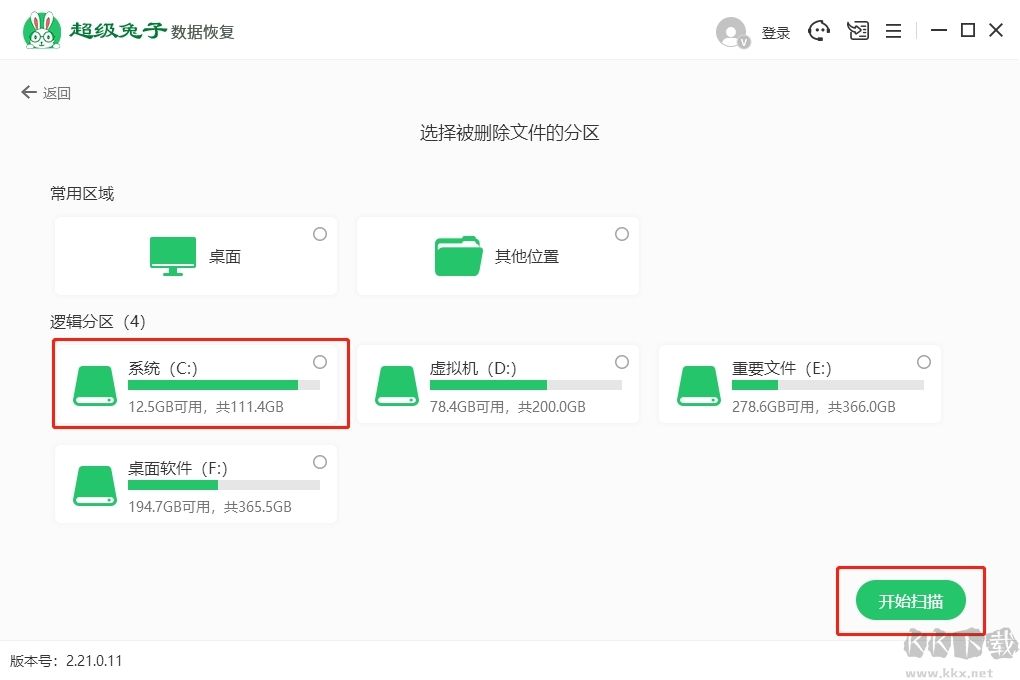1020x680 pixels.
Task: Select the radio button for 桌面软件 (F:)
Action: (x=320, y=462)
